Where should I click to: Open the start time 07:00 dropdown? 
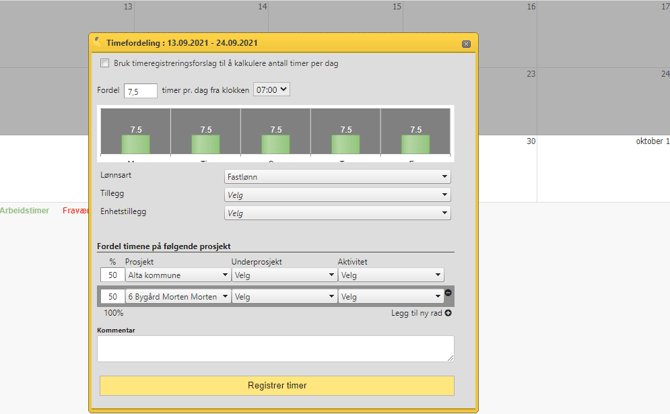tap(271, 90)
